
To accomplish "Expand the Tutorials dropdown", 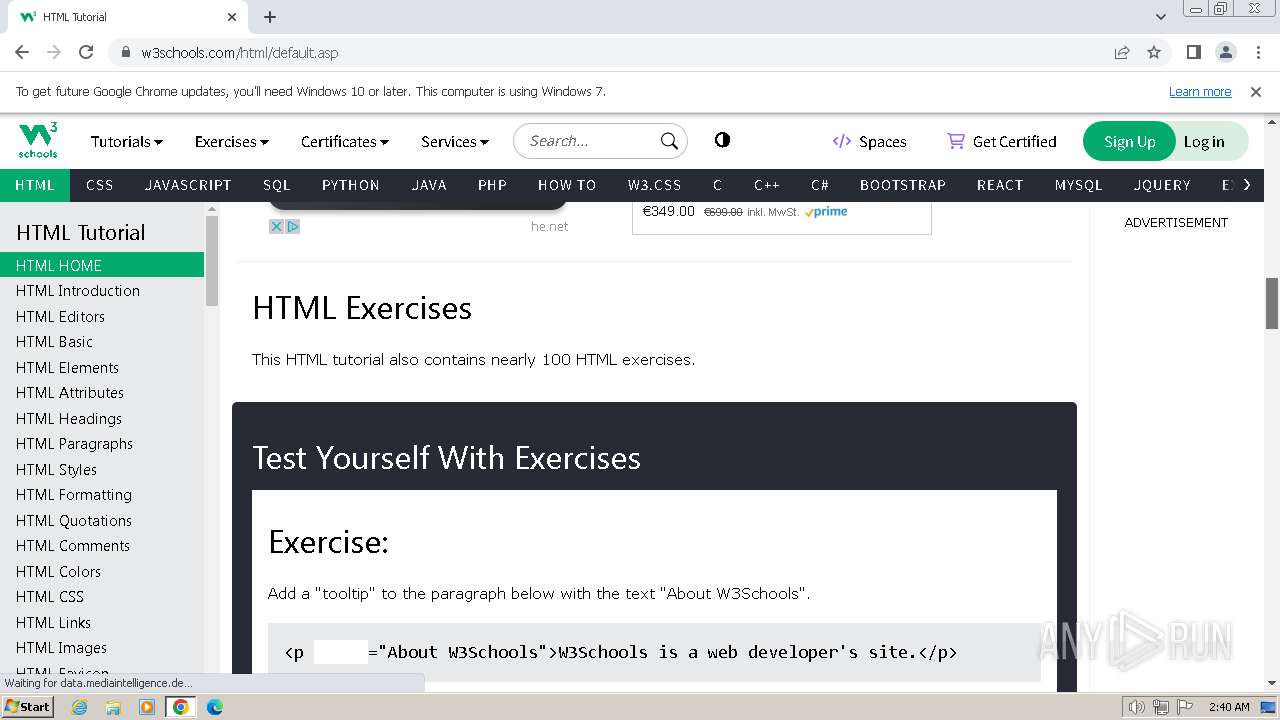I will 126,141.
